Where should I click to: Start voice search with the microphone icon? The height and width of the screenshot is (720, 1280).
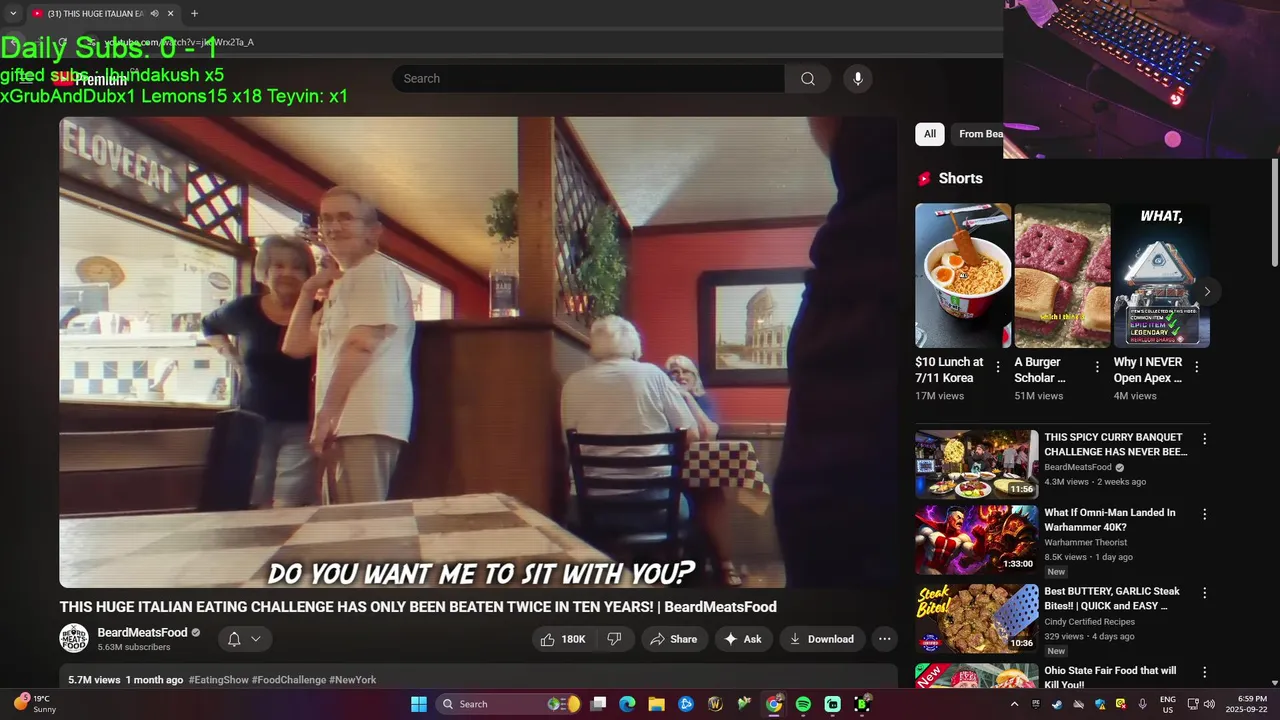pos(857,79)
